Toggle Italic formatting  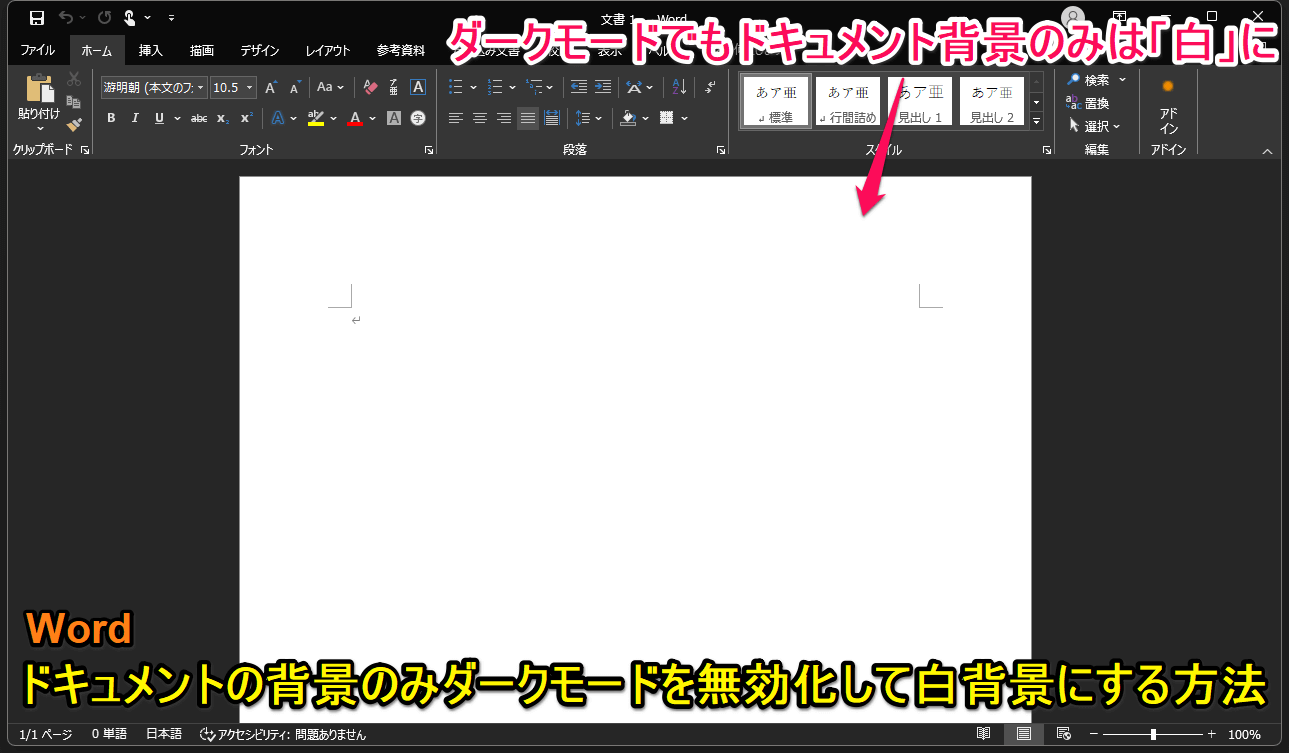135,118
